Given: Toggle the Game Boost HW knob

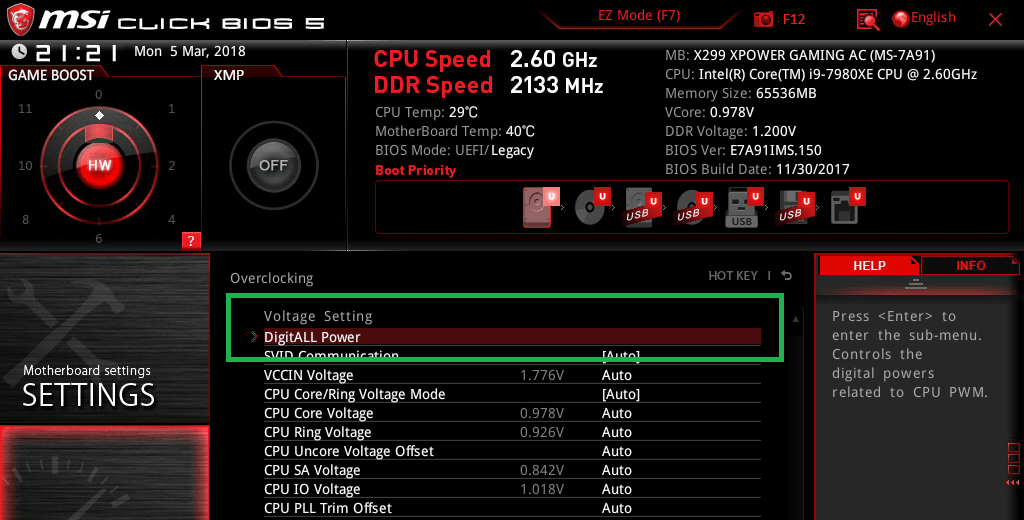Looking at the screenshot, I should 99,165.
